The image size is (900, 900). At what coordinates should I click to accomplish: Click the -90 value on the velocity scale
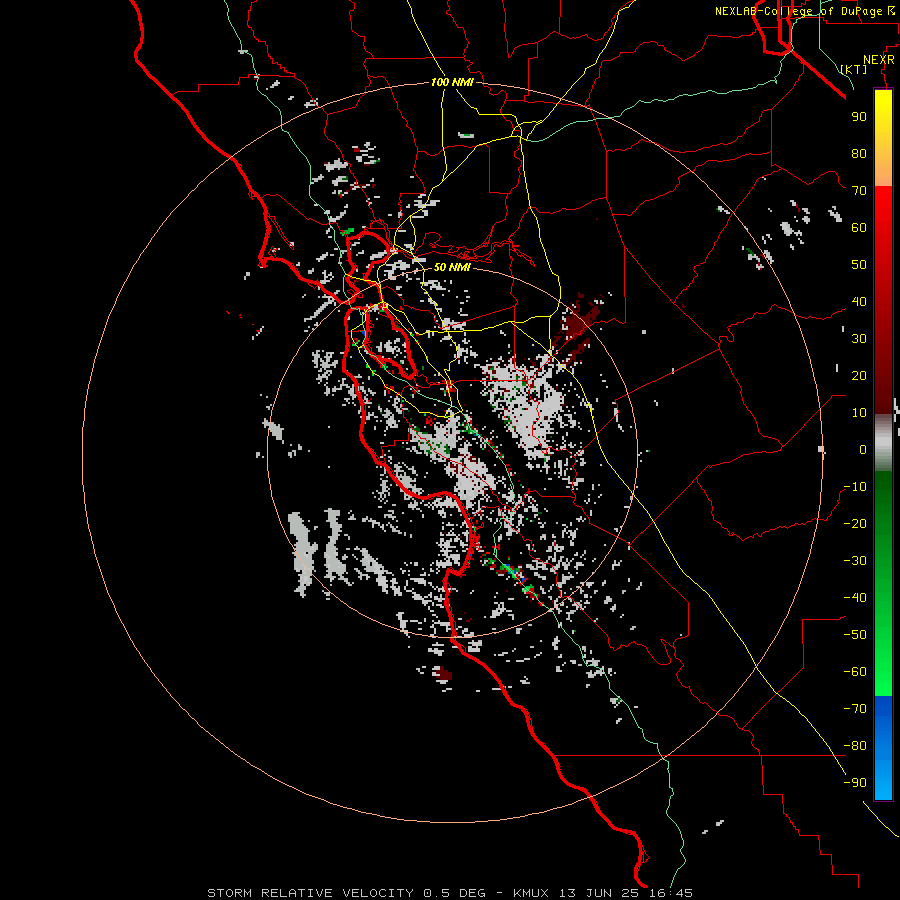pos(855,783)
